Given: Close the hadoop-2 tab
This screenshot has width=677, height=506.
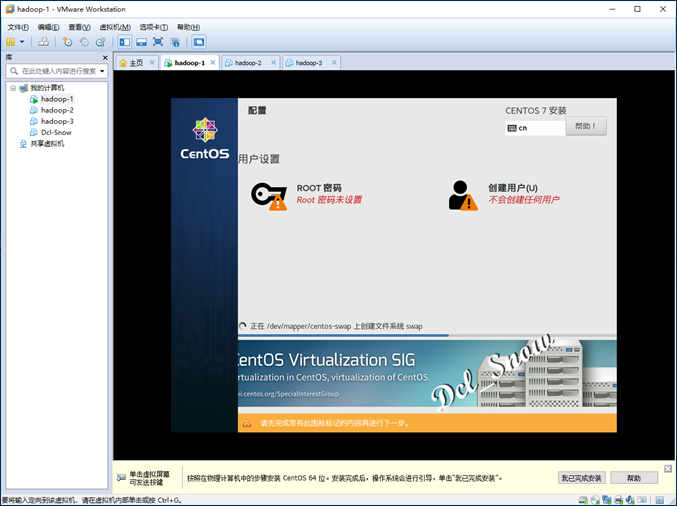Looking at the screenshot, I should coord(273,63).
